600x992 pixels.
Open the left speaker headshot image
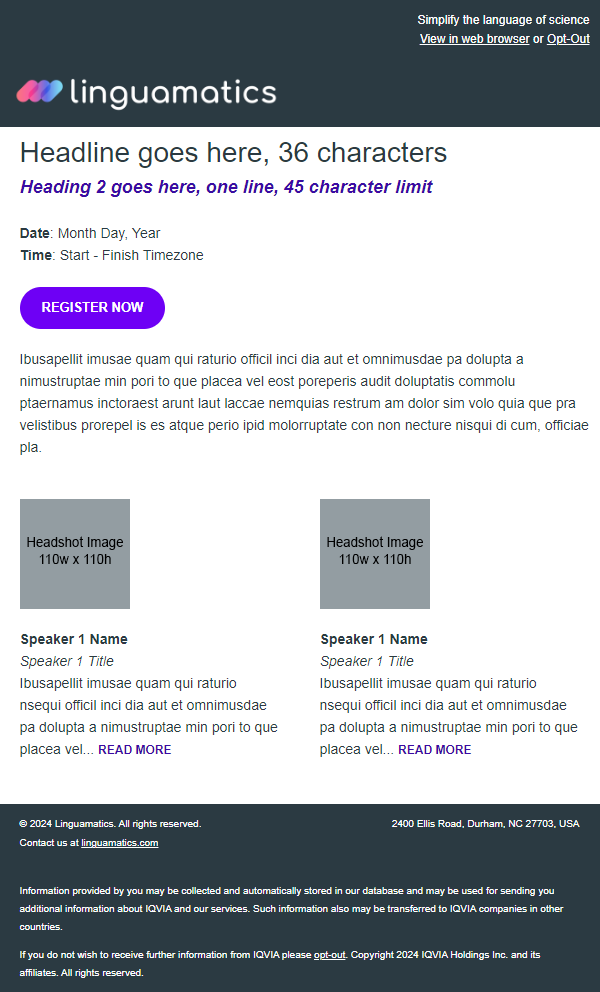pyautogui.click(x=75, y=554)
